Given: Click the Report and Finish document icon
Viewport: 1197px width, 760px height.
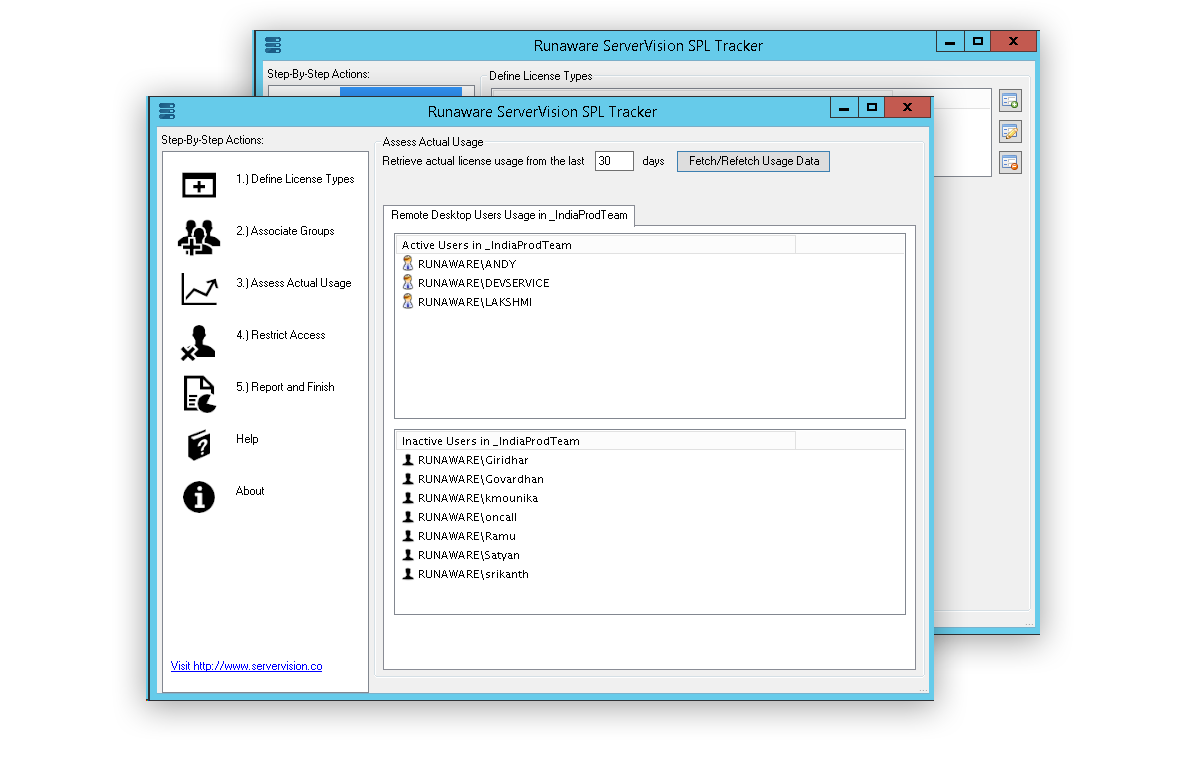Looking at the screenshot, I should [x=199, y=394].
